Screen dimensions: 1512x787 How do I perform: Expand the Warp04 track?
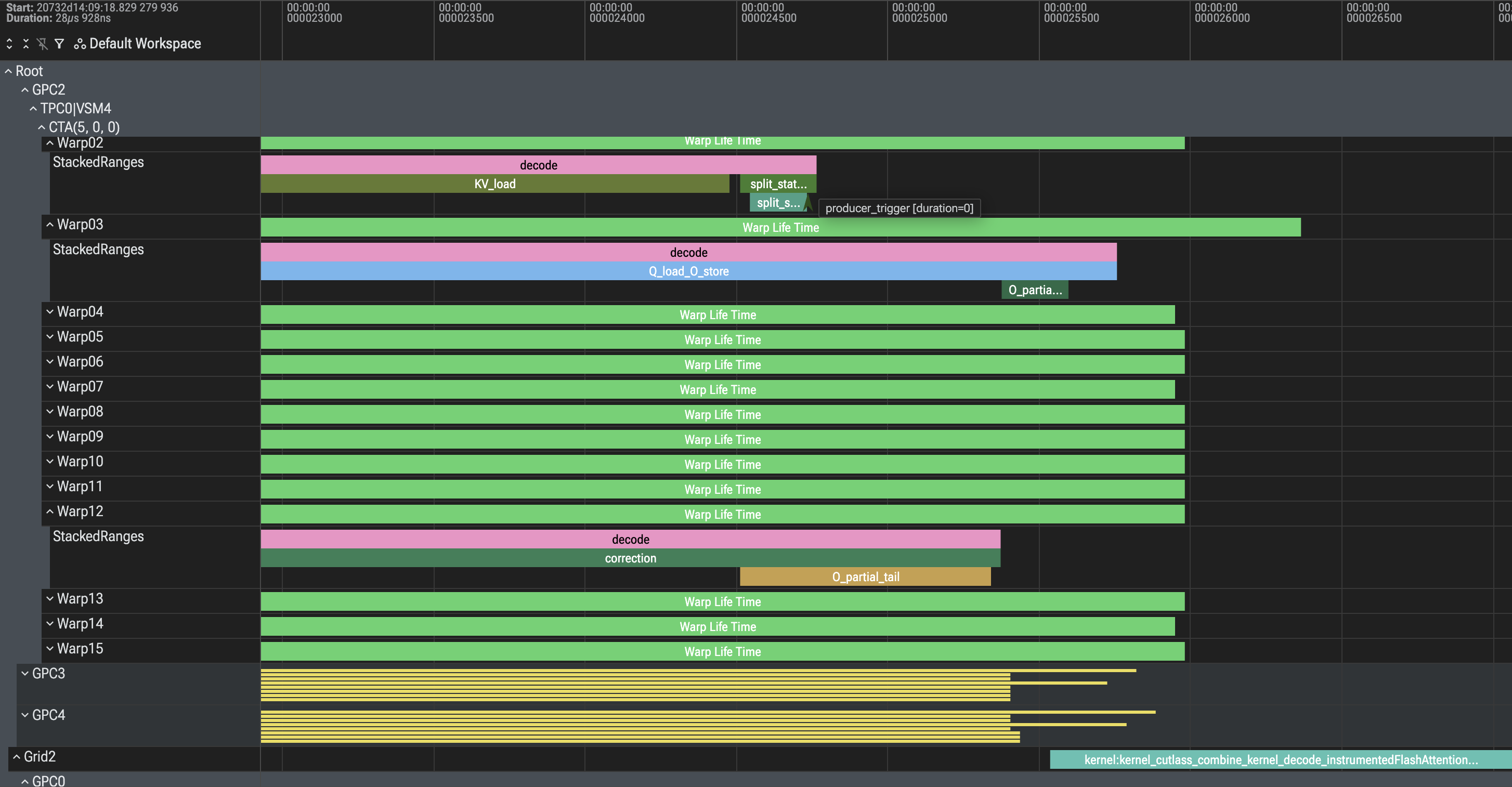(50, 312)
